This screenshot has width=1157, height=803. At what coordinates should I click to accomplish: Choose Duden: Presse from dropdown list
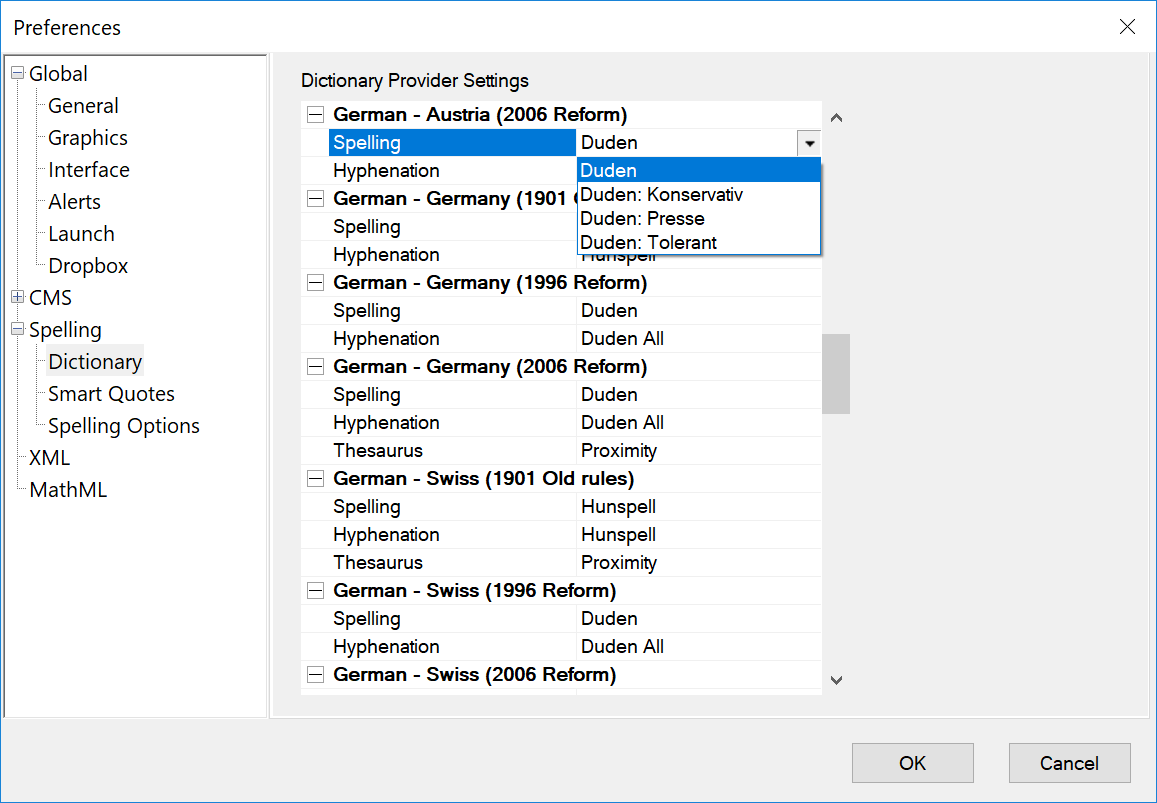642,219
